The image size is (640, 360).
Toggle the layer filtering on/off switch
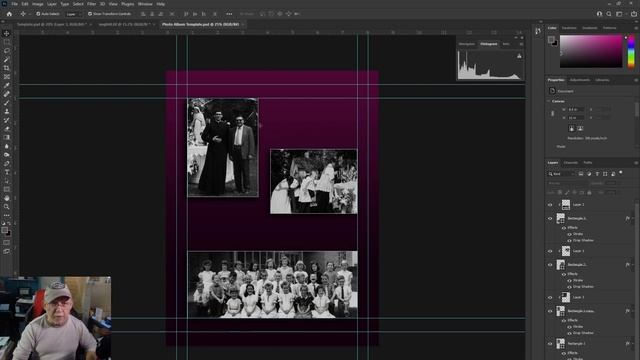[621, 173]
